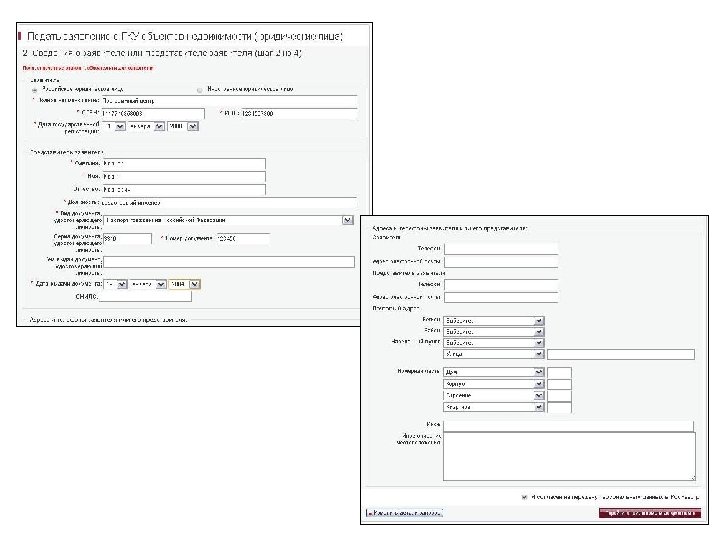This screenshot has width=720, height=540.
Task: Click the СНИЛС input field
Action: tap(145, 297)
